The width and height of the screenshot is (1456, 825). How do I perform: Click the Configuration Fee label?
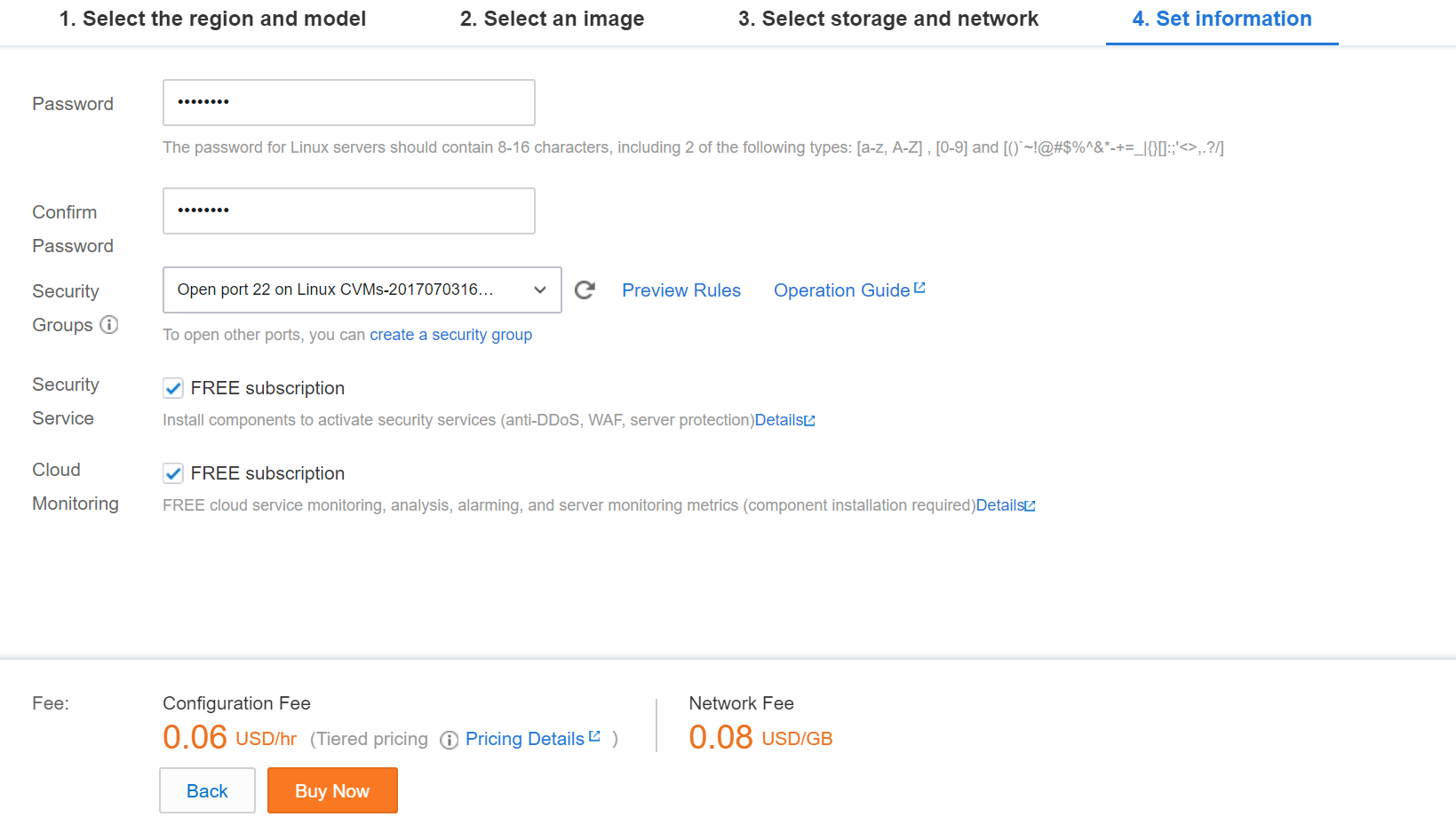pyautogui.click(x=236, y=703)
